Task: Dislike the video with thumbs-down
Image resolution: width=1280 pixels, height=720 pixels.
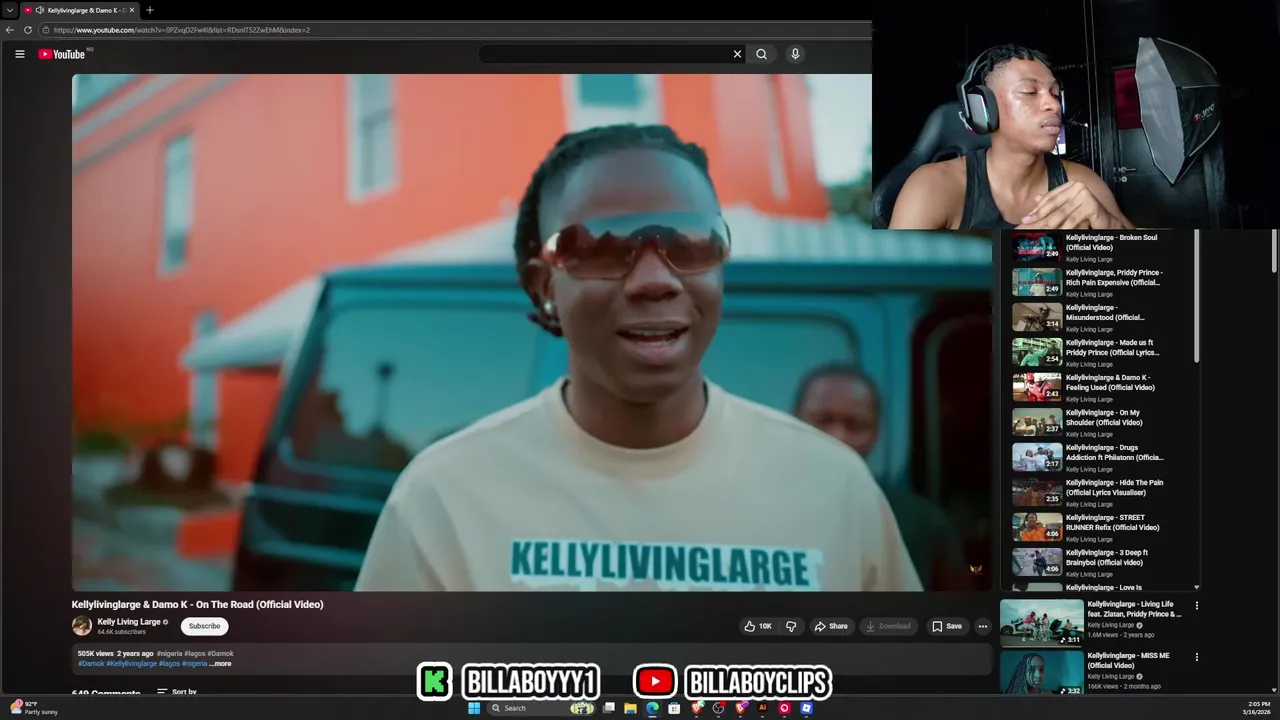Action: pos(791,626)
